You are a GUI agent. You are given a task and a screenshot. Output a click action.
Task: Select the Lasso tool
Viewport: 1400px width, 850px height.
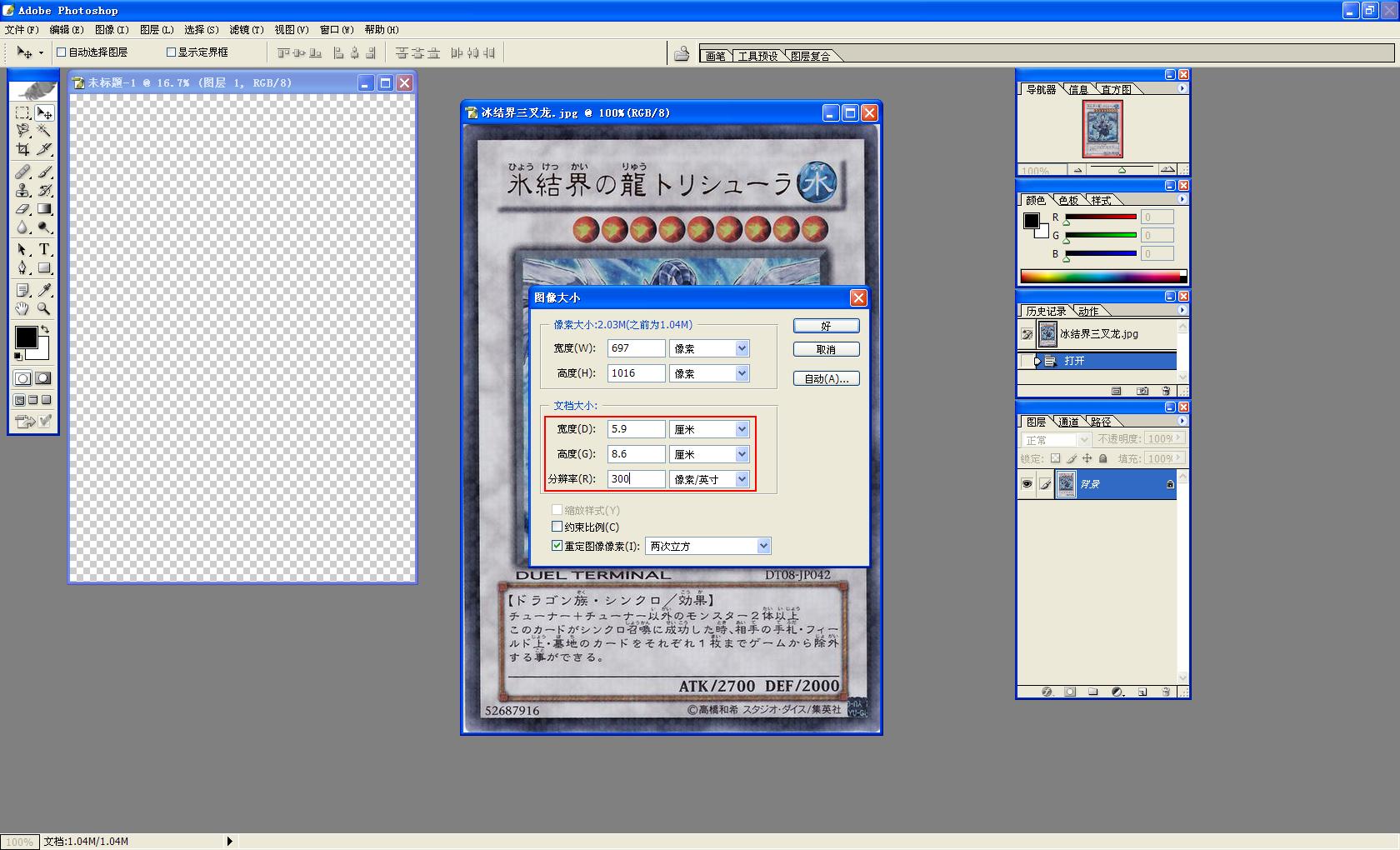[23, 131]
